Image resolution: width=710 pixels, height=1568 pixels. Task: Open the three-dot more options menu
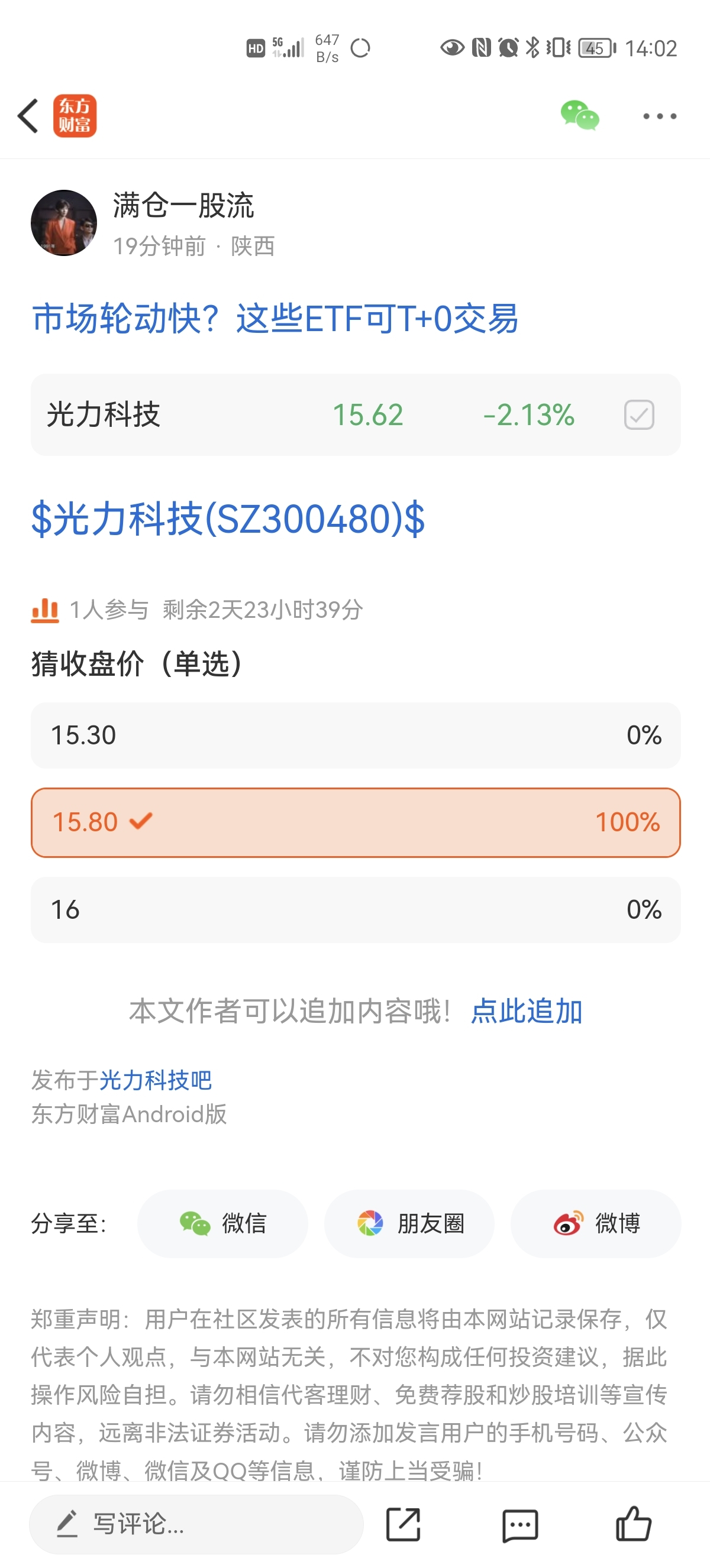[x=660, y=116]
